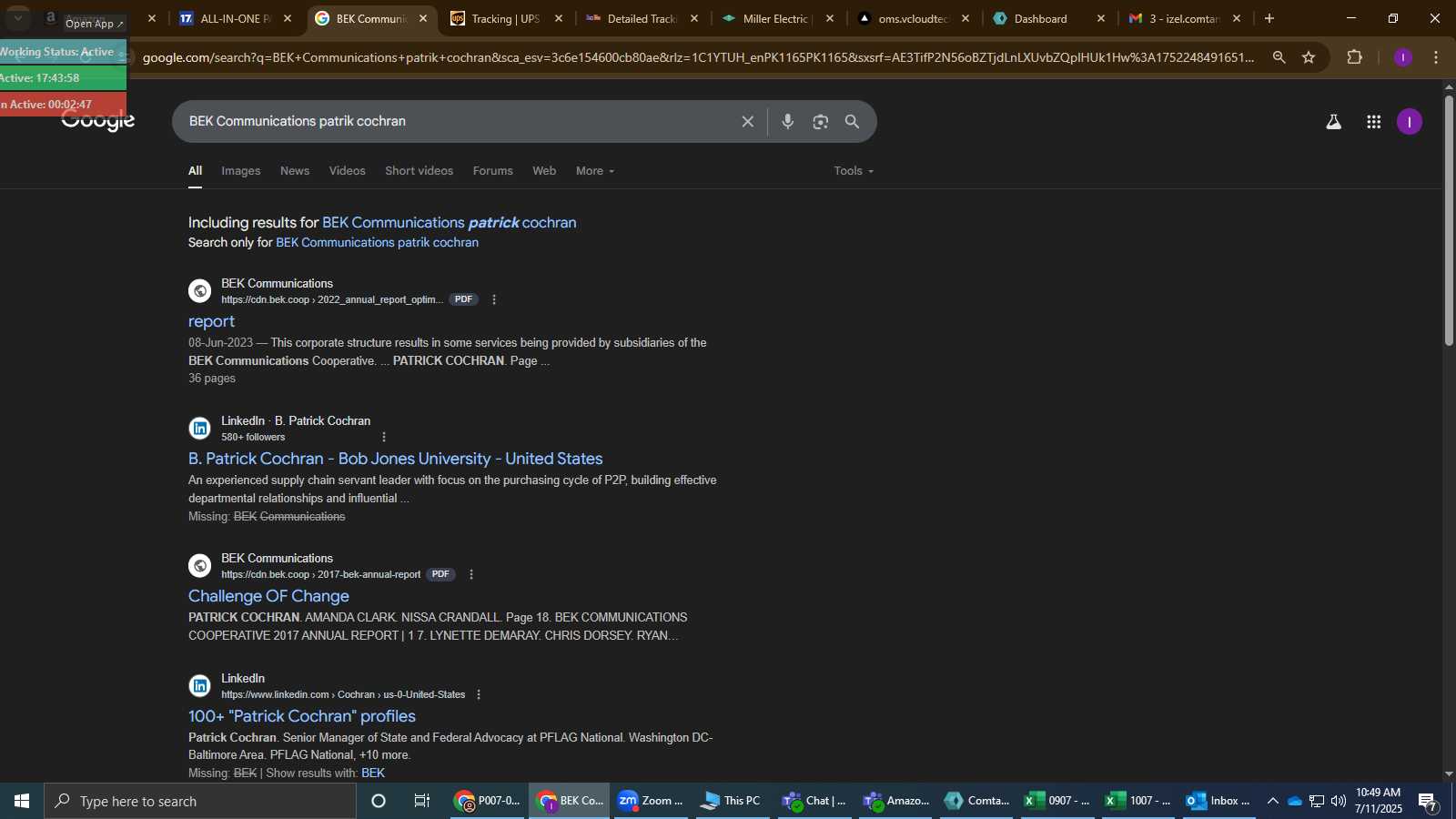Open a new browser tab
Image resolution: width=1456 pixels, height=819 pixels.
click(x=1269, y=18)
